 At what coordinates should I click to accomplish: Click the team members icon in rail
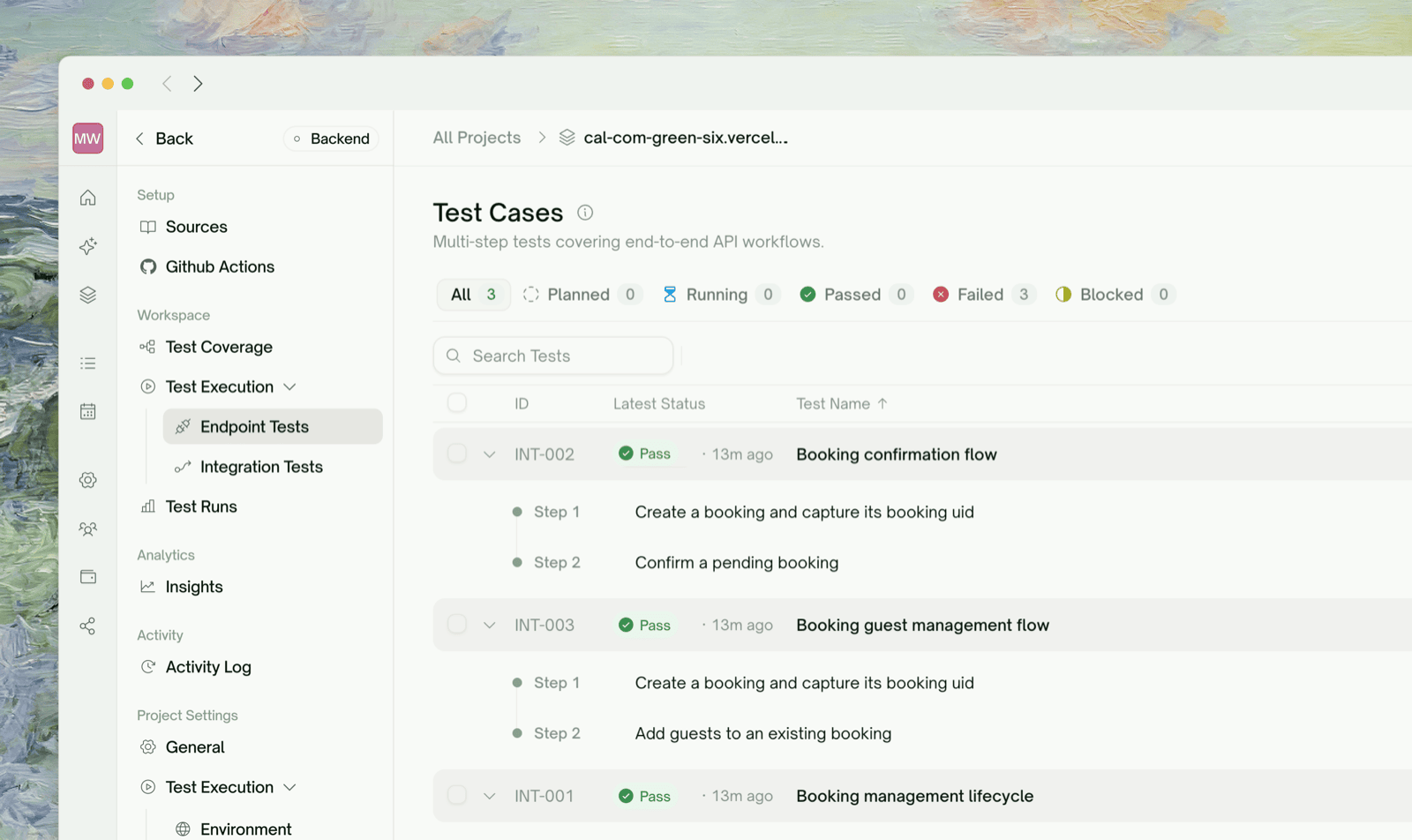coord(87,529)
